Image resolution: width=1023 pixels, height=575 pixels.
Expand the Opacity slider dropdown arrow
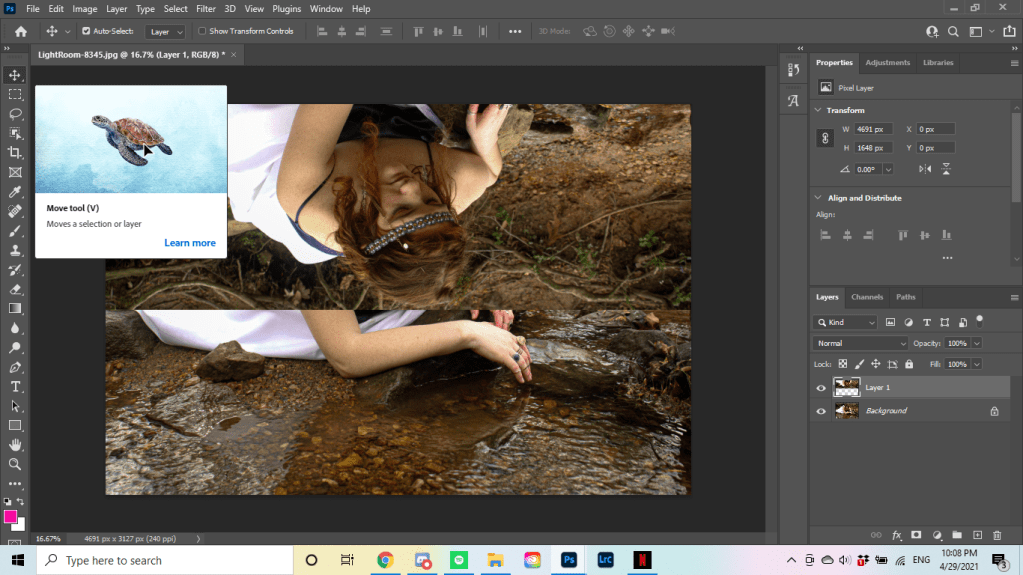(x=976, y=343)
